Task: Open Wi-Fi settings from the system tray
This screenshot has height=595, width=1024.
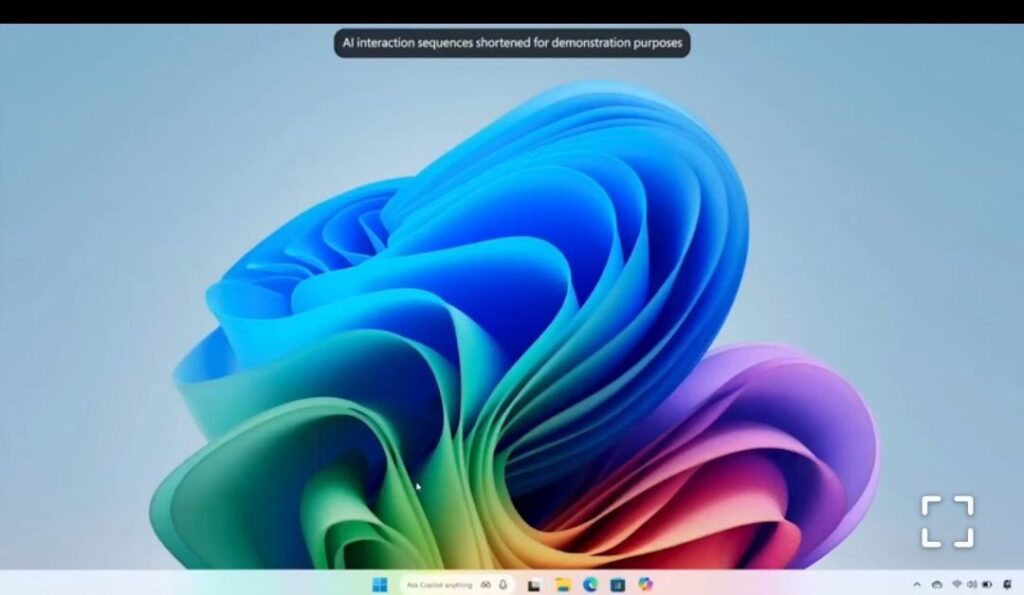Action: click(x=957, y=583)
